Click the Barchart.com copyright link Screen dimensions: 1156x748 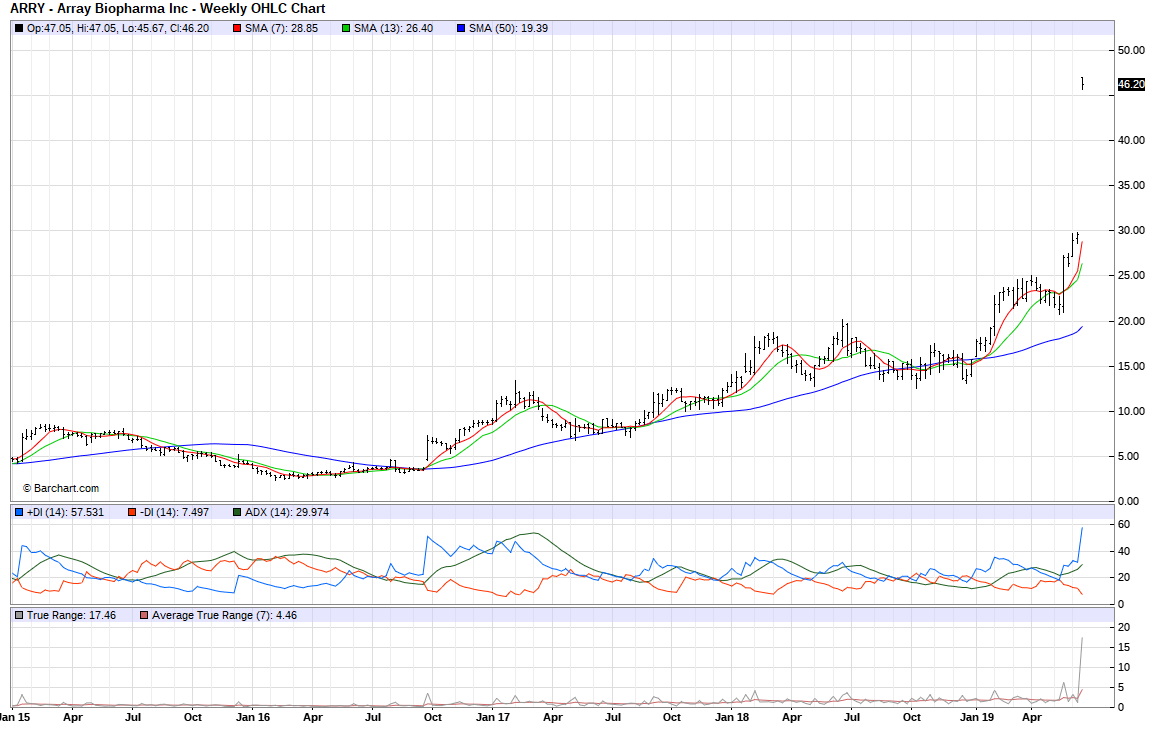[x=61, y=488]
